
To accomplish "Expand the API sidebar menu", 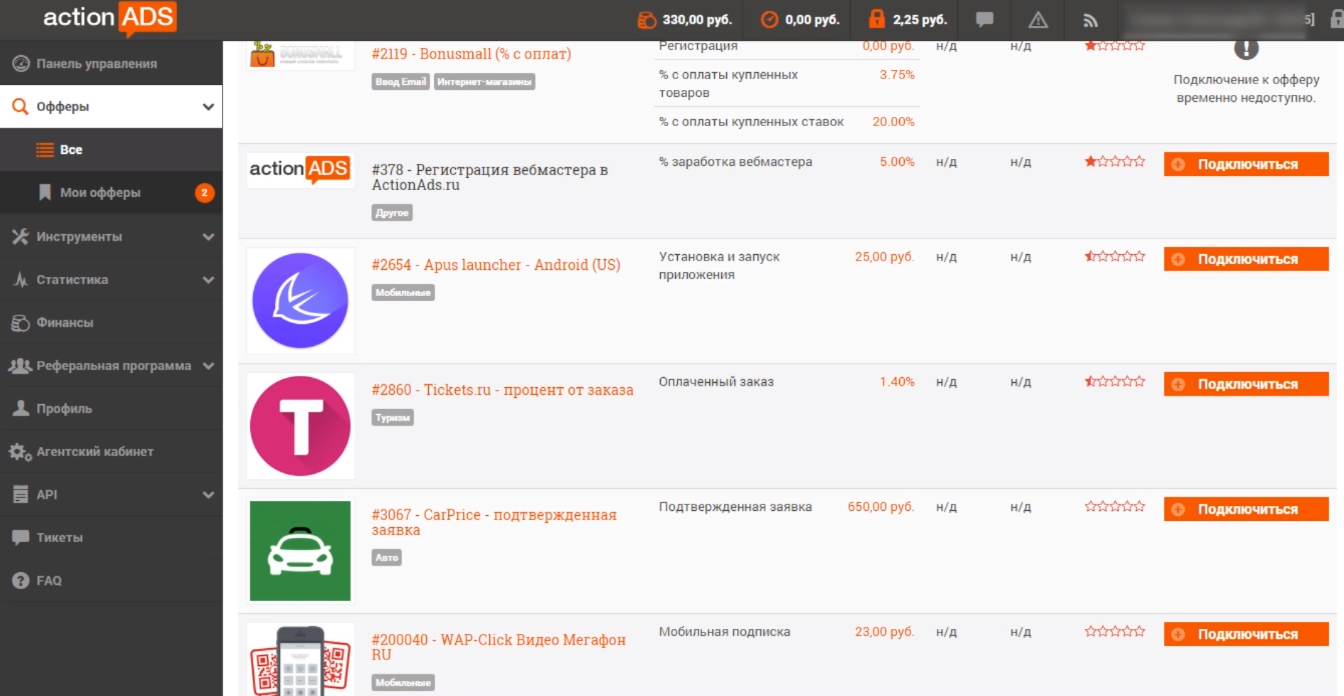I will pyautogui.click(x=111, y=495).
